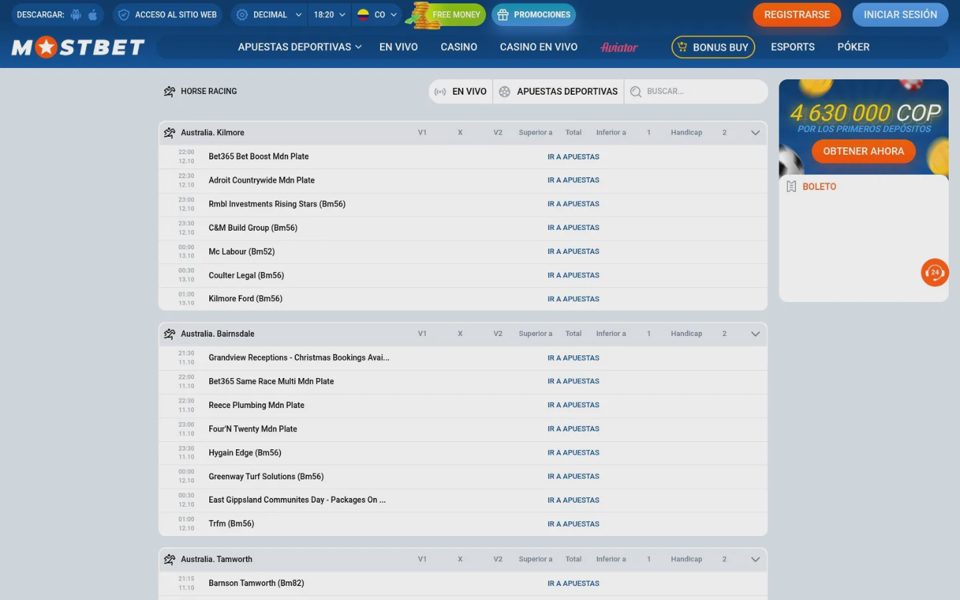The image size is (960, 600).
Task: Open the Decimal odds format dropdown
Action: (270, 15)
